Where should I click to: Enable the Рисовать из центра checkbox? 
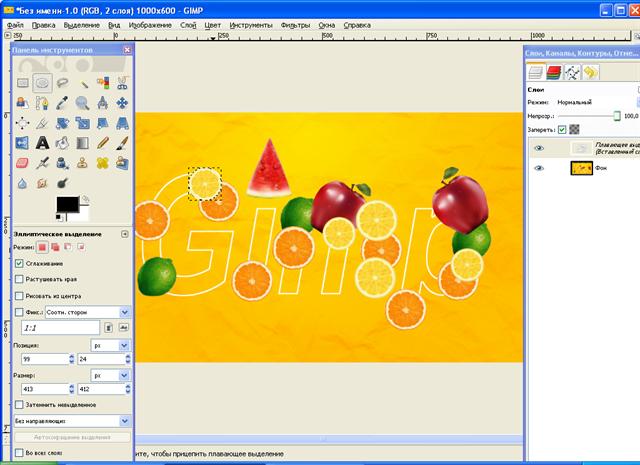[x=19, y=296]
